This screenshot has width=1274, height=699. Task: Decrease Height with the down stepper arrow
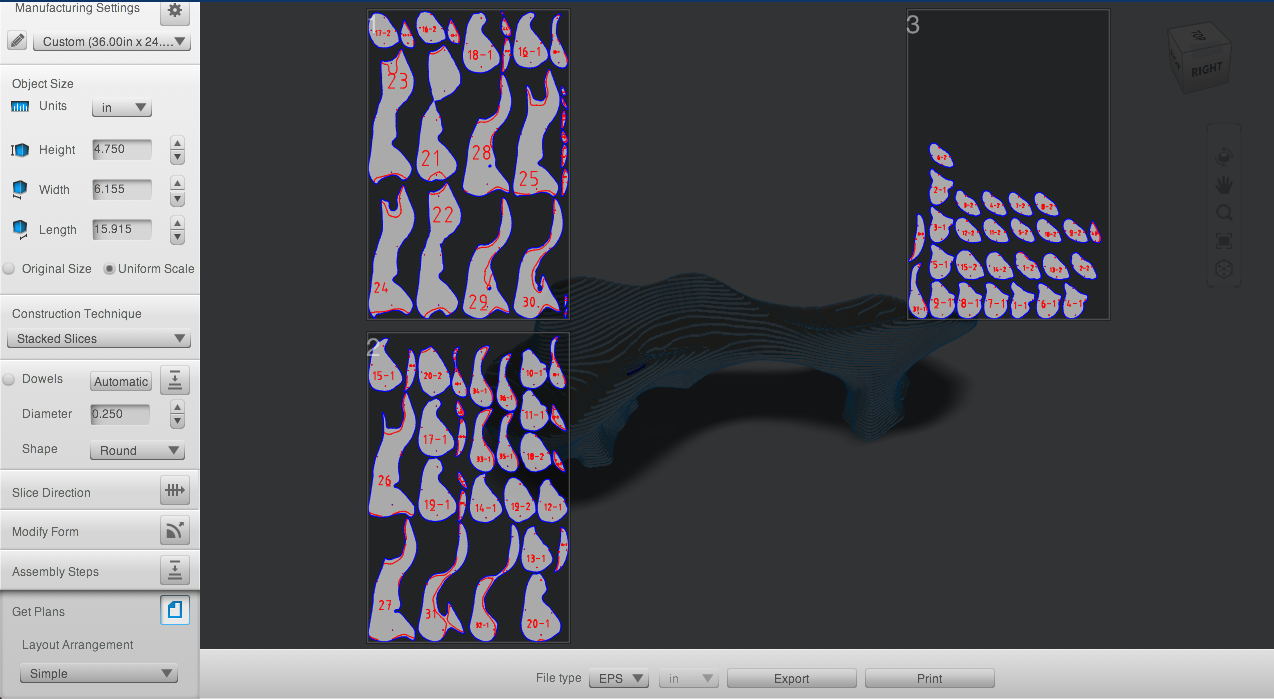(177, 157)
